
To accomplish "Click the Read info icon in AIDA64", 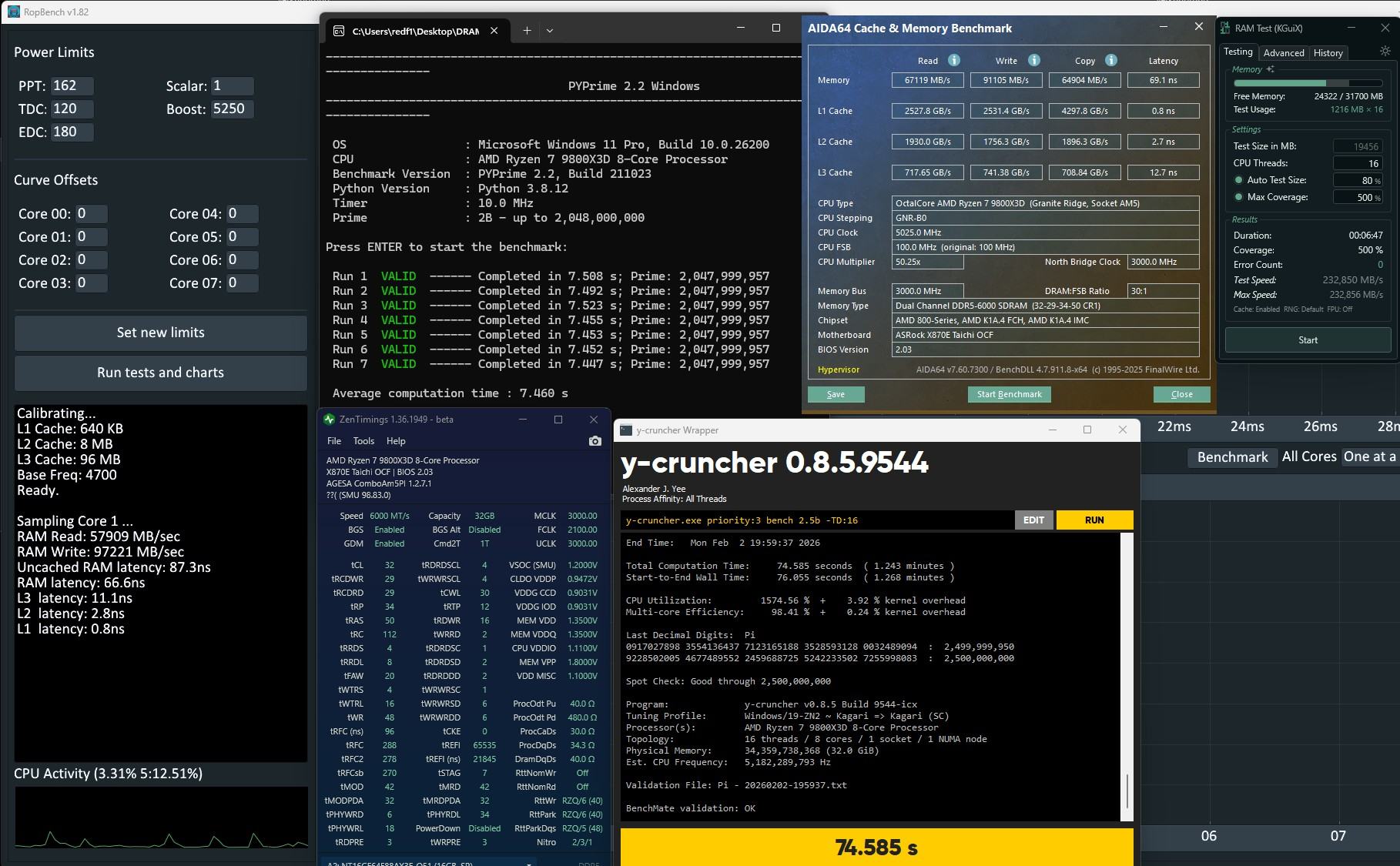I will pos(953,60).
